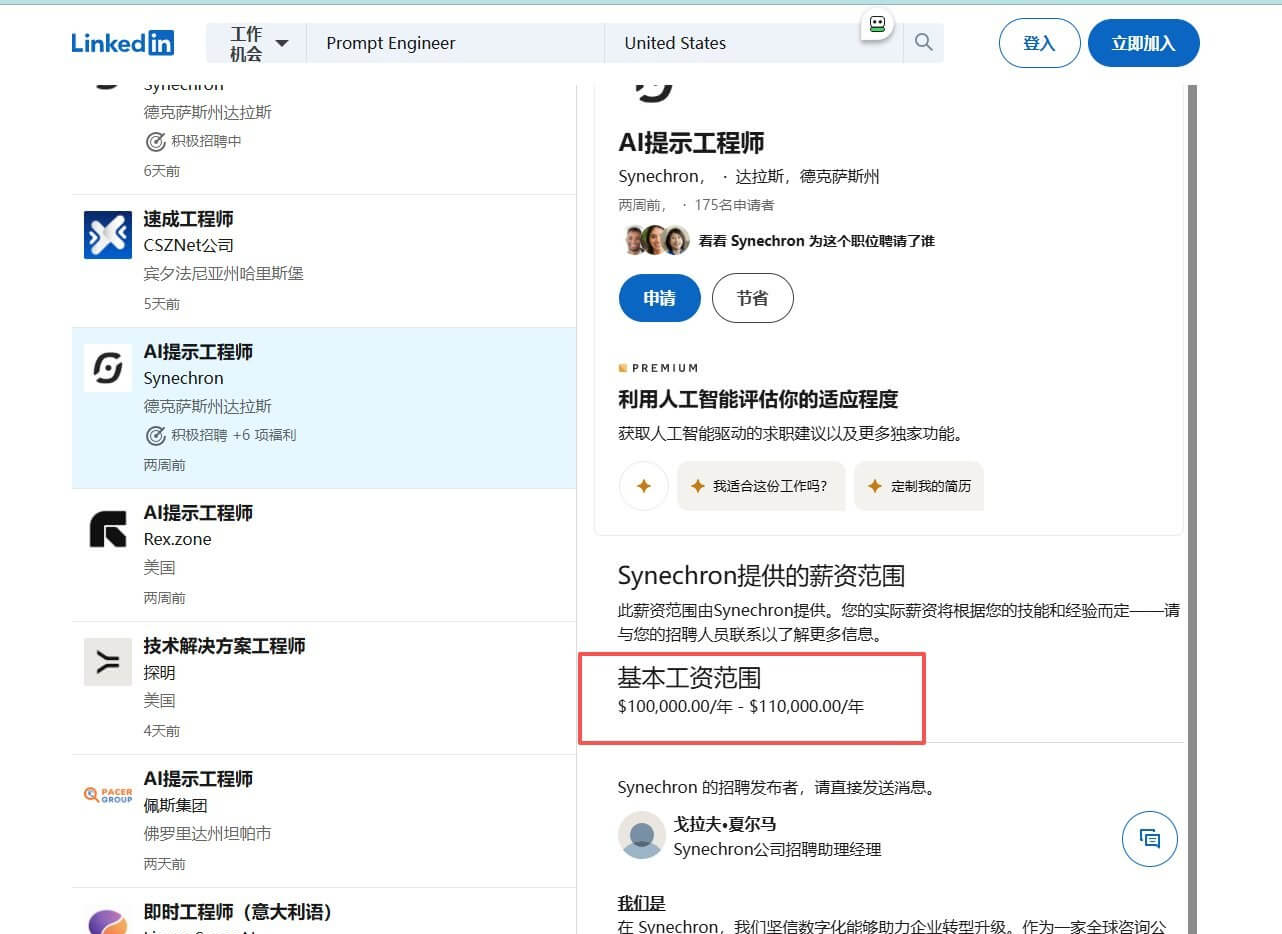This screenshot has height=934, width=1282.
Task: Focus the Prompt Engineer search field
Action: coord(455,43)
